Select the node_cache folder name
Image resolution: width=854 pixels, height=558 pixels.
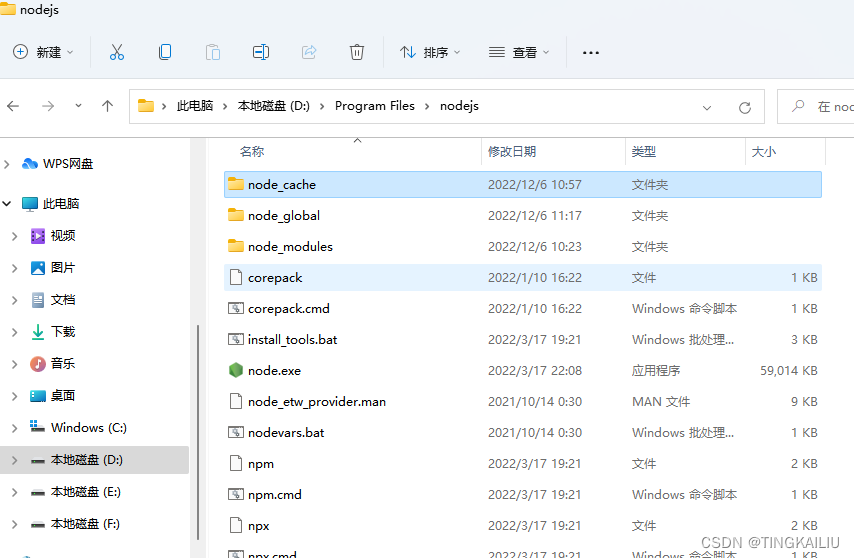[x=282, y=185]
